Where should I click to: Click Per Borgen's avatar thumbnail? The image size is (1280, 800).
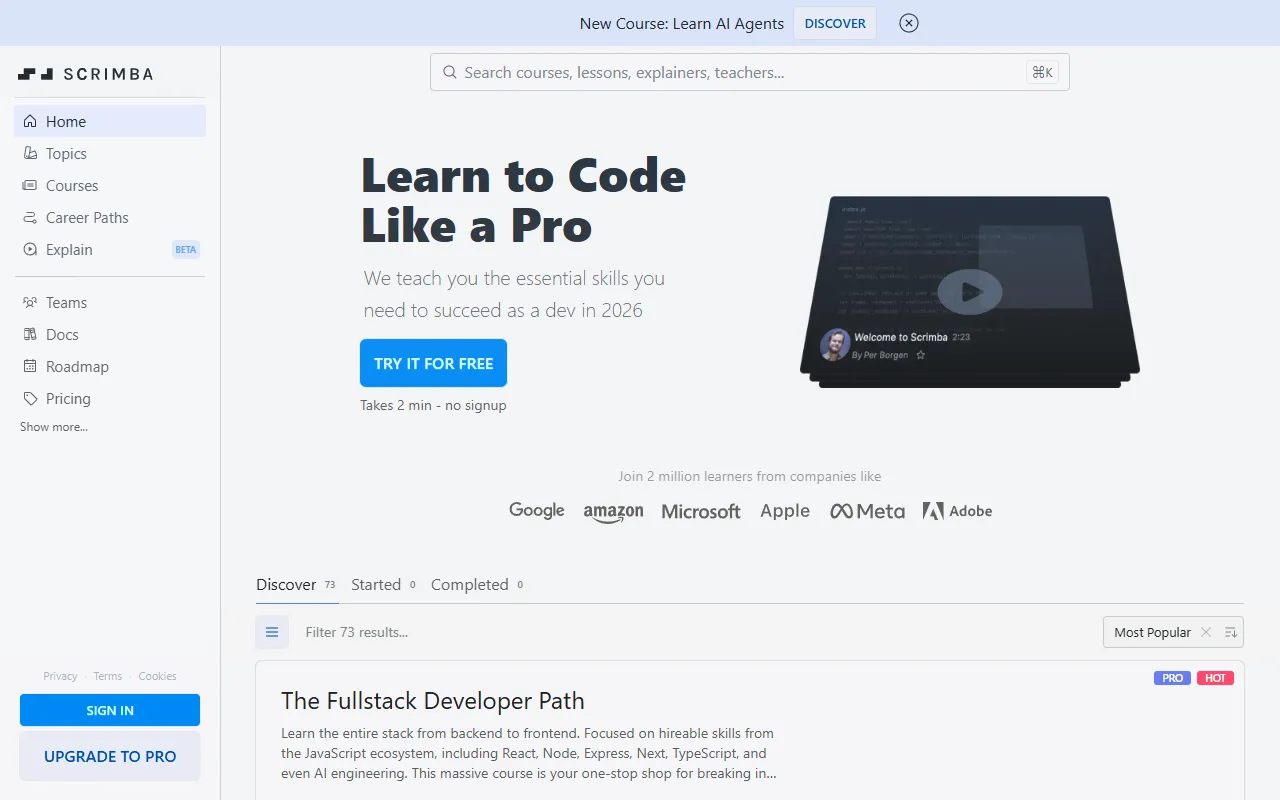pyautogui.click(x=835, y=345)
